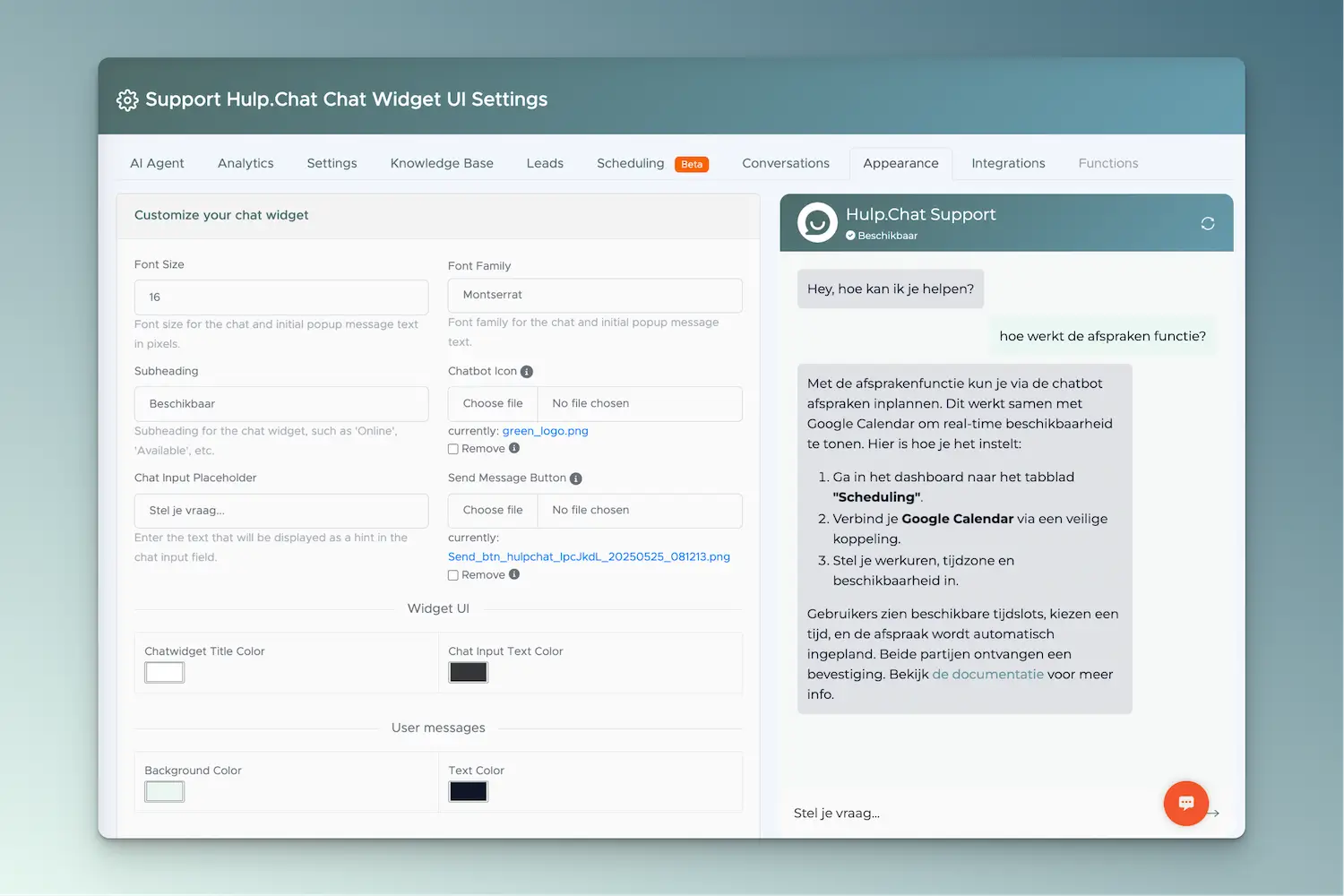Switch to the Scheduling tab
This screenshot has height=896, width=1344.
pos(631,163)
